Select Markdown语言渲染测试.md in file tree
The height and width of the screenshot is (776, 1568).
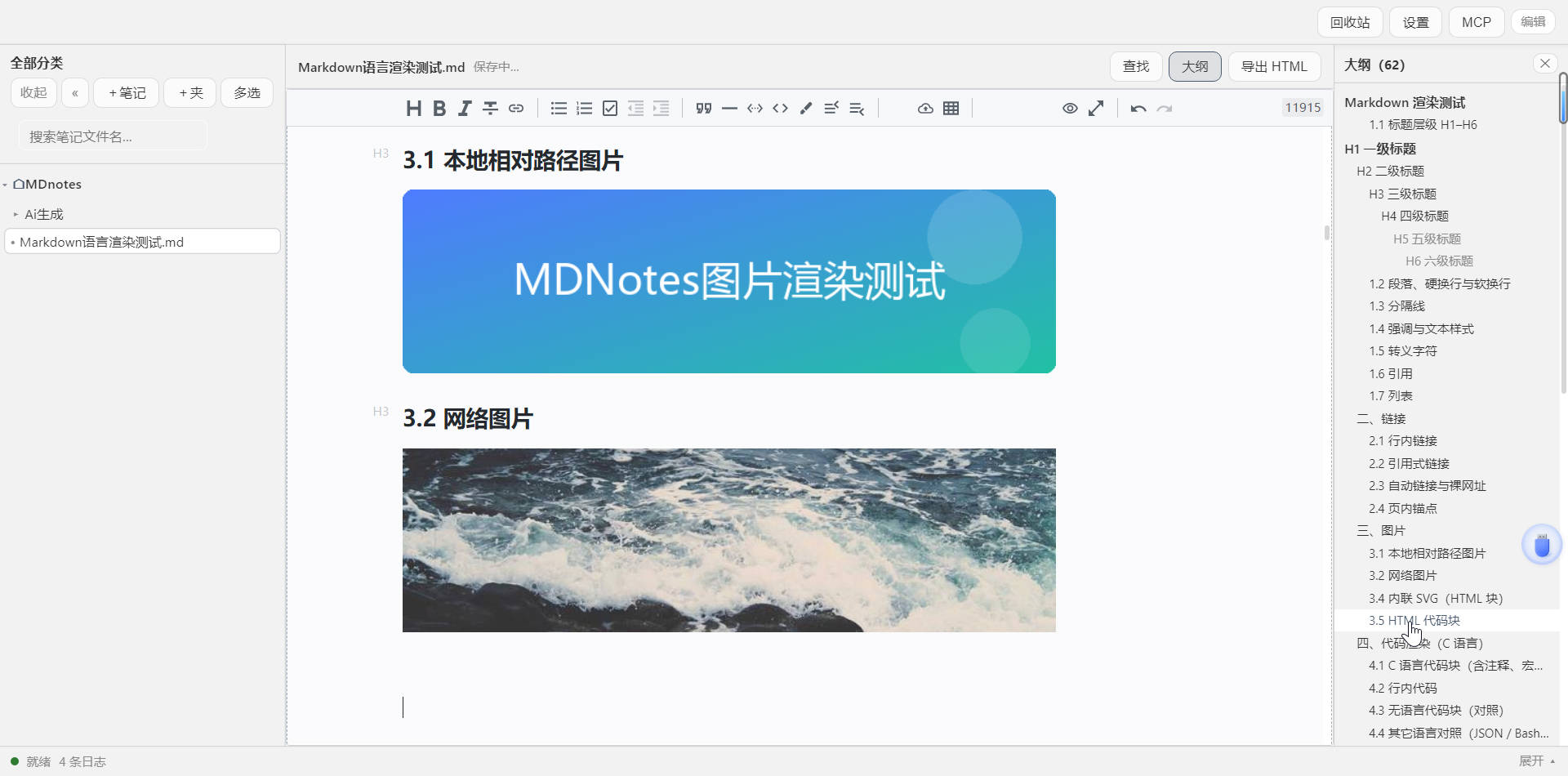point(142,242)
